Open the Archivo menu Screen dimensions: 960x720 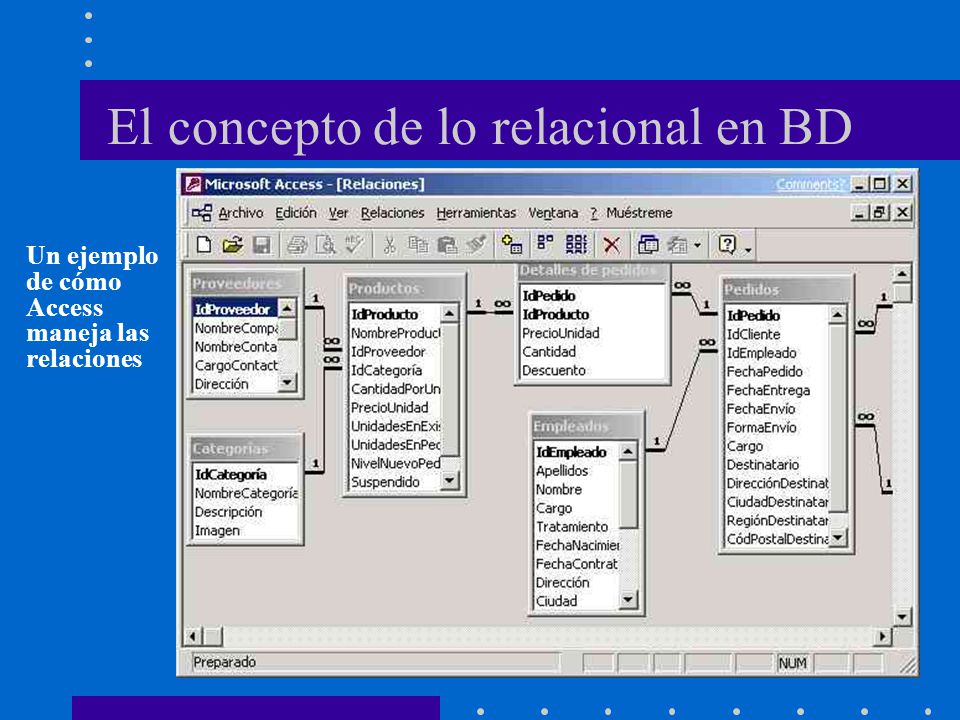pyautogui.click(x=241, y=213)
